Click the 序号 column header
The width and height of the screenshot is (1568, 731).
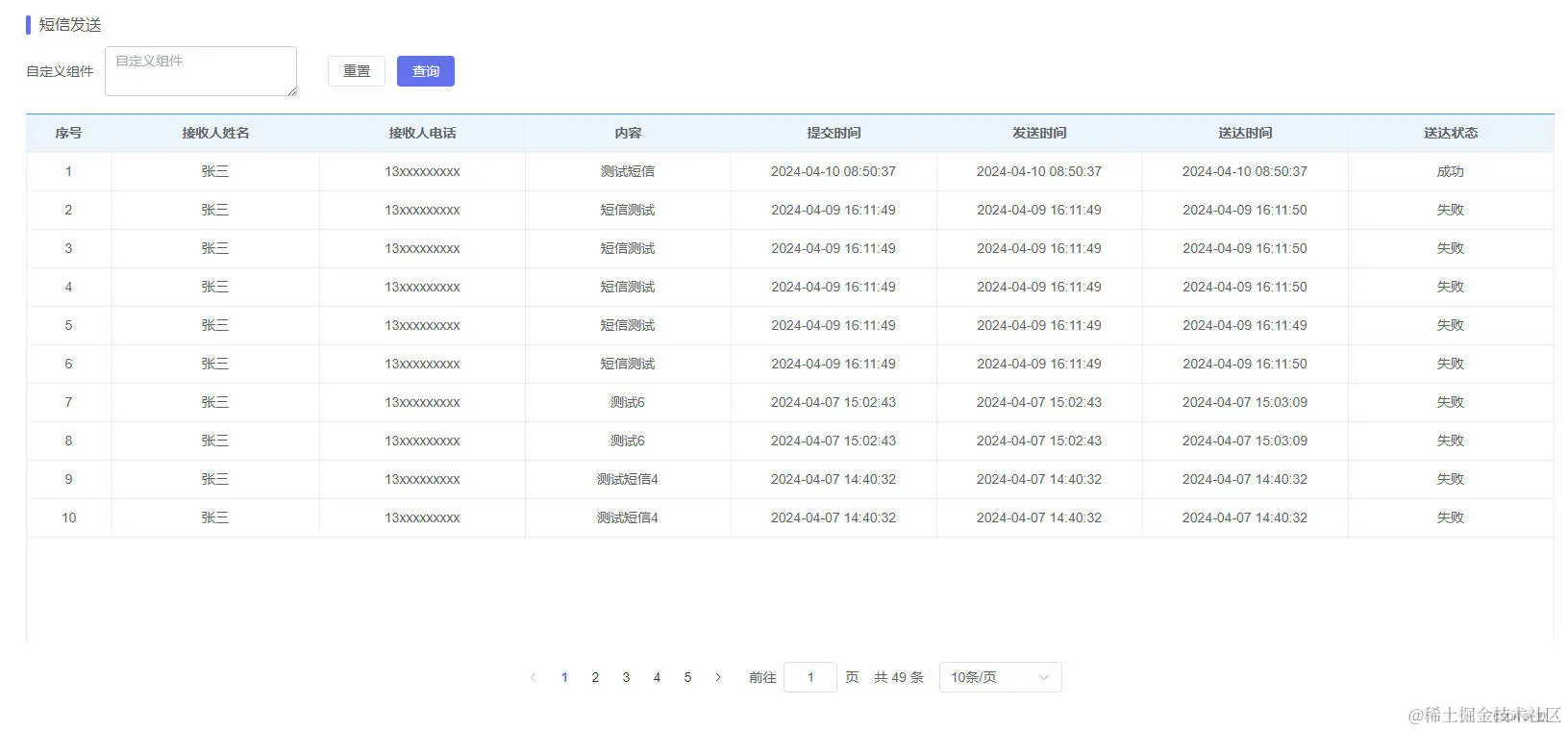68,133
